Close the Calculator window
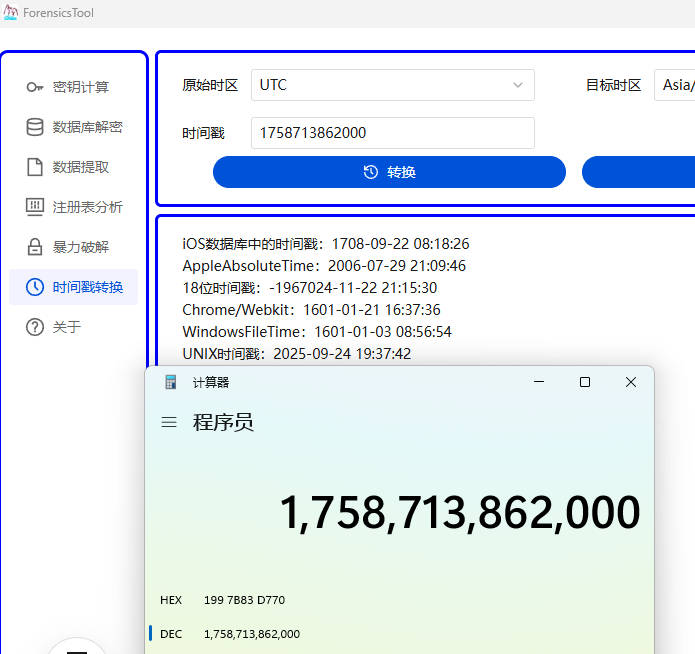The width and height of the screenshot is (695, 654). coord(631,382)
